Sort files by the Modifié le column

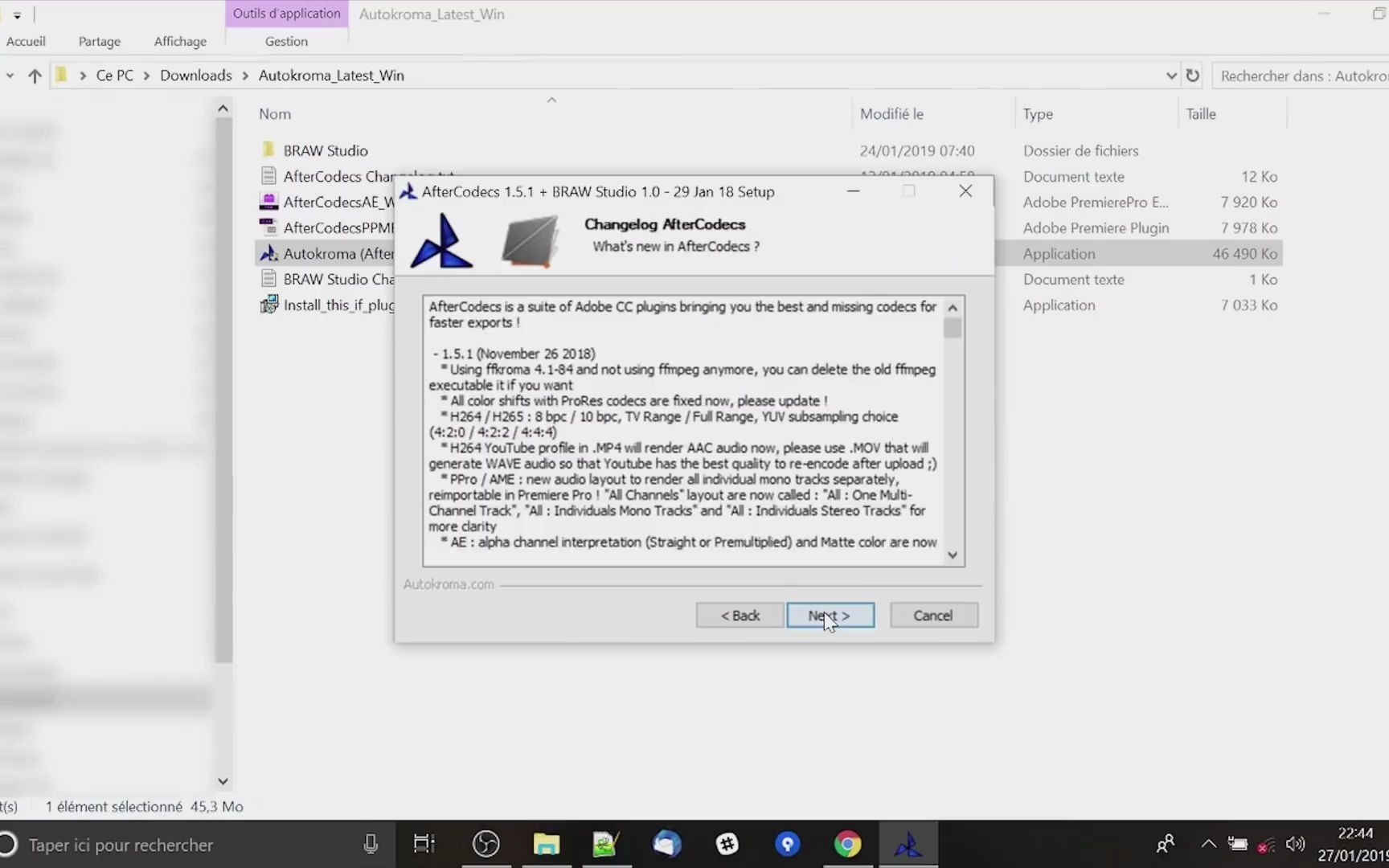[x=891, y=114]
